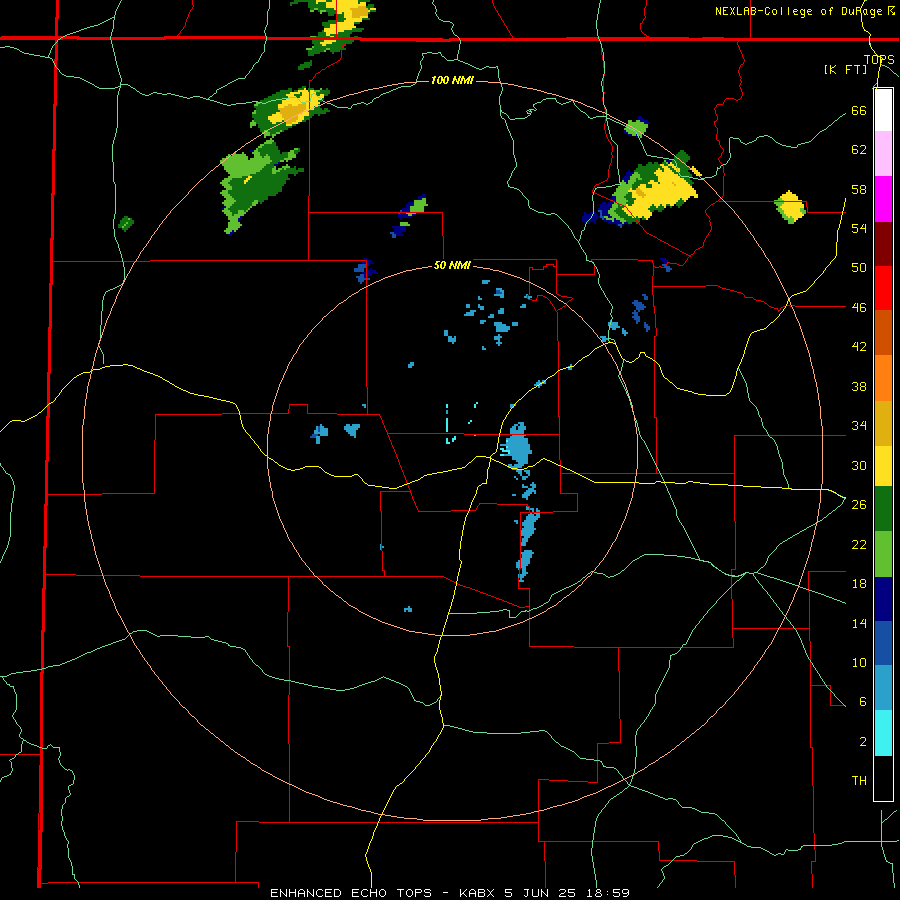Click the "42" legend value
900x900 pixels.
pos(859,347)
